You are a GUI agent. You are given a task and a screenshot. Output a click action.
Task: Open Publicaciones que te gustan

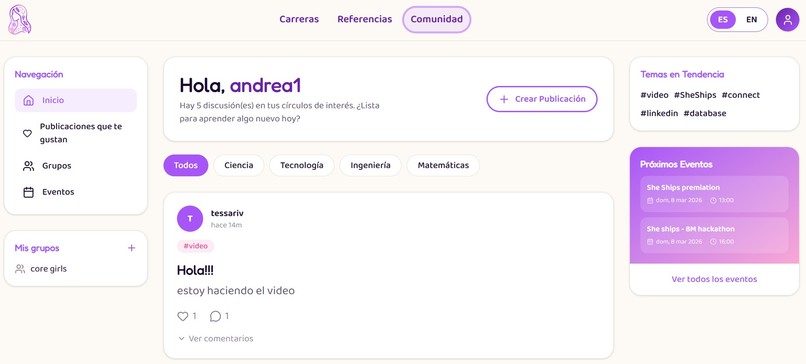76,133
